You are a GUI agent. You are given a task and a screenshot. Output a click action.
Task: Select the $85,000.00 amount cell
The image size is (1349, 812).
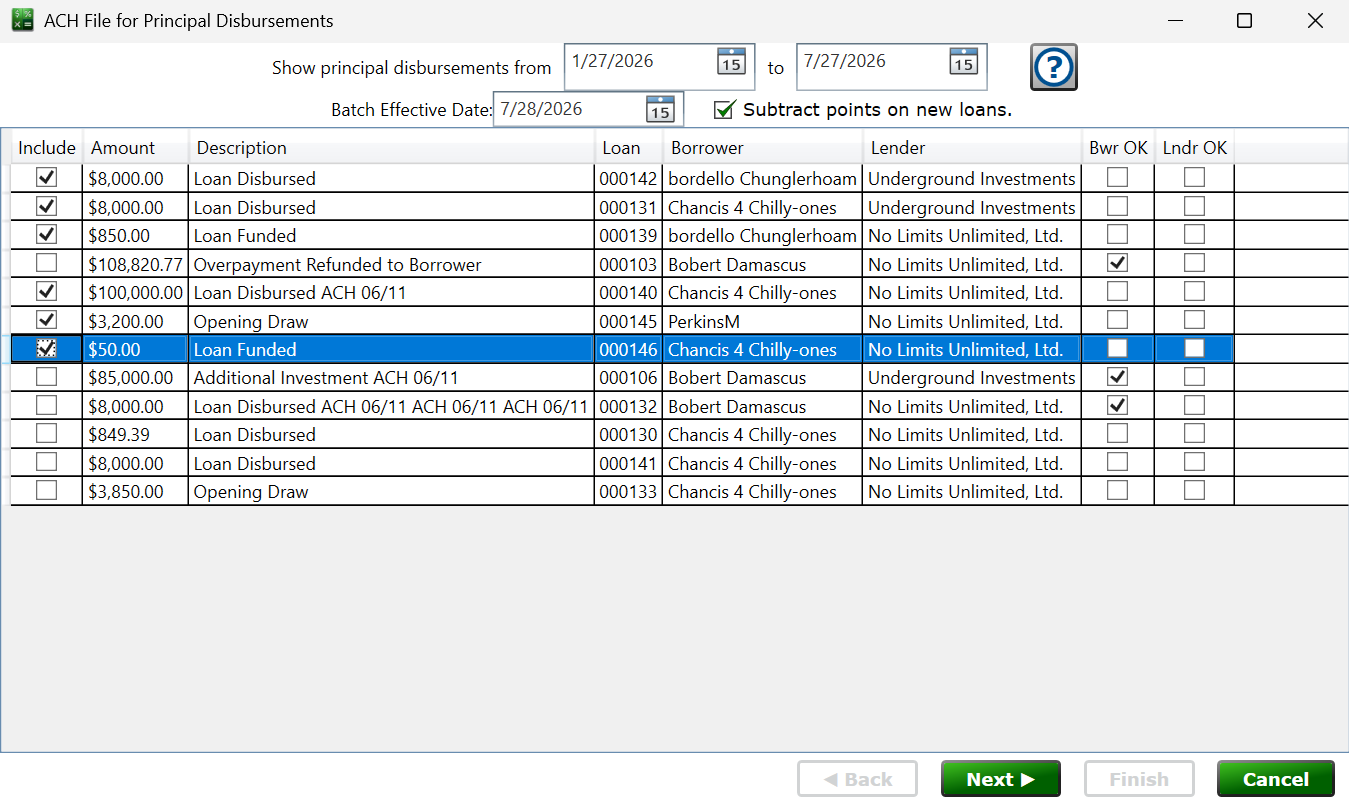(135, 378)
